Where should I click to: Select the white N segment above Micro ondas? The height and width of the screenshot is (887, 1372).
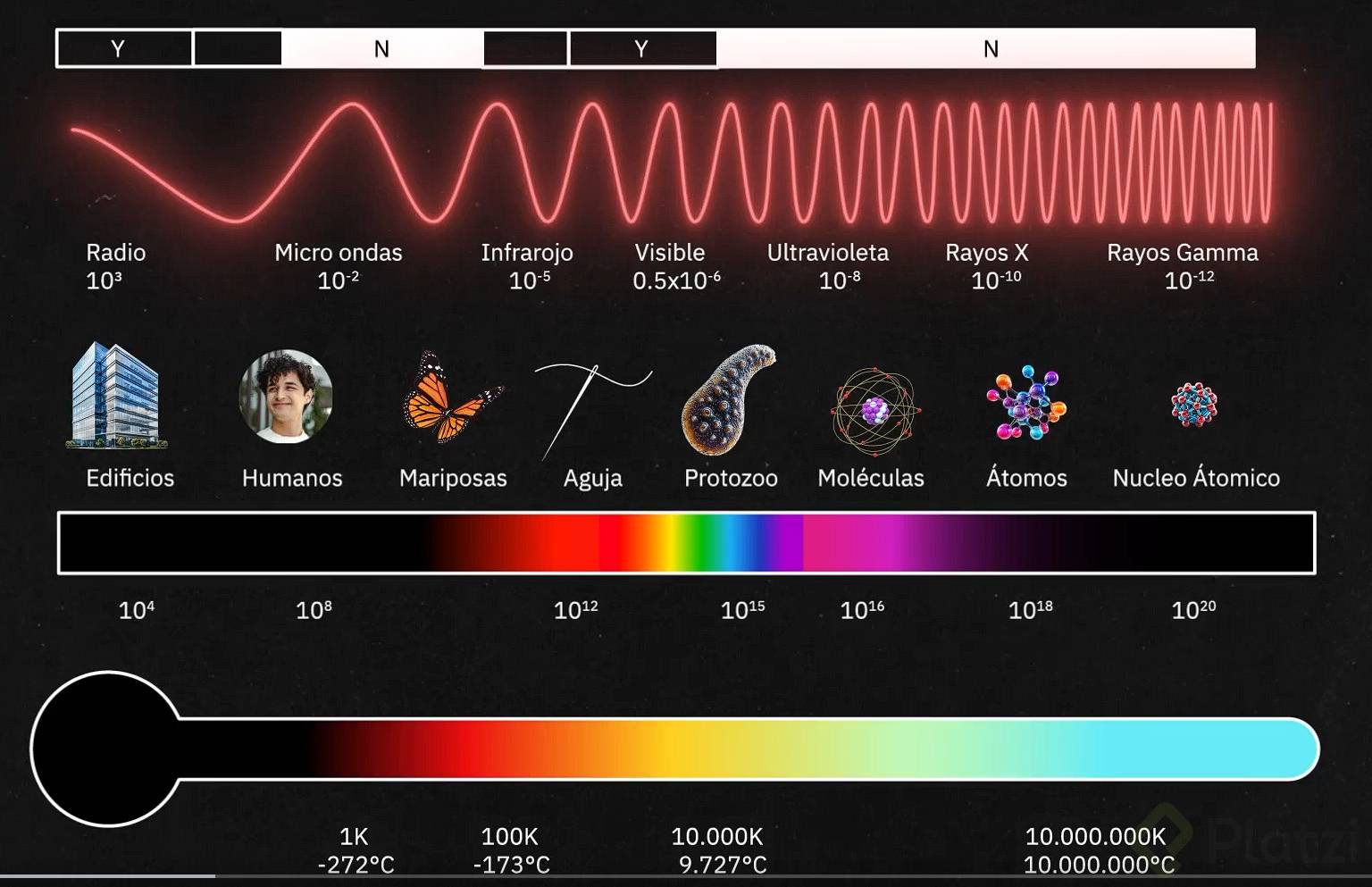pos(382,48)
